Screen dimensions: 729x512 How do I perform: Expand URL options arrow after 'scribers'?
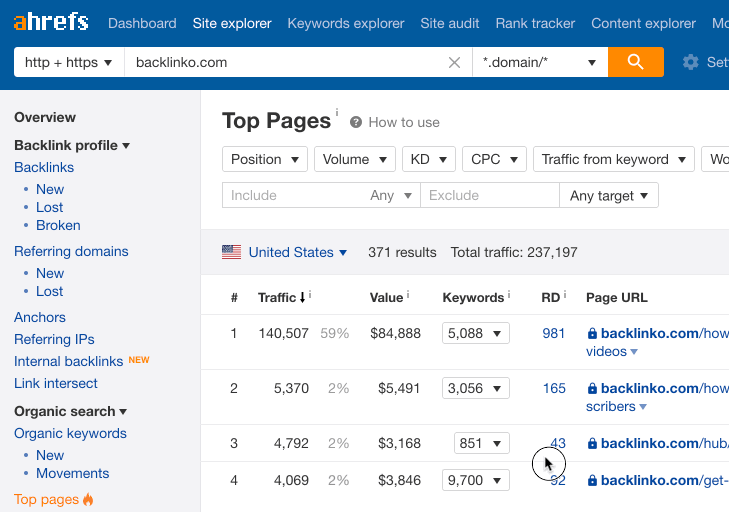(x=643, y=407)
